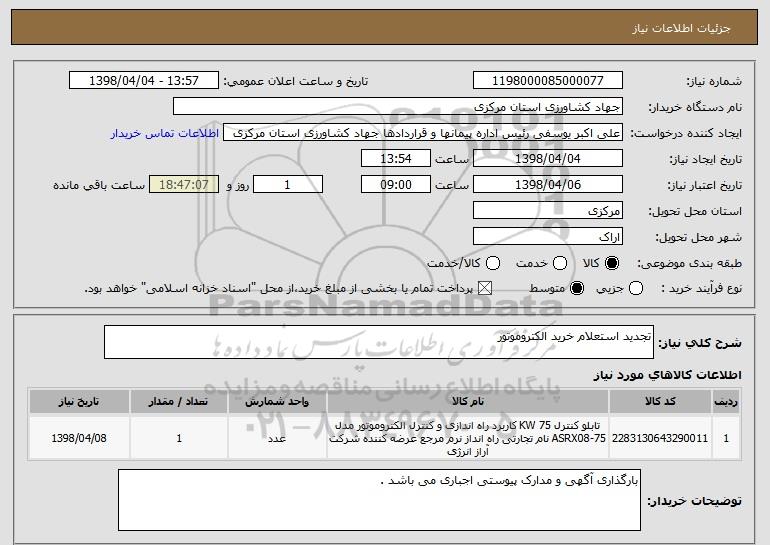Viewport: 770px width, 545px height.
Task: Click the جزئیات اطلاعات نیاز header title
Action: (682, 28)
